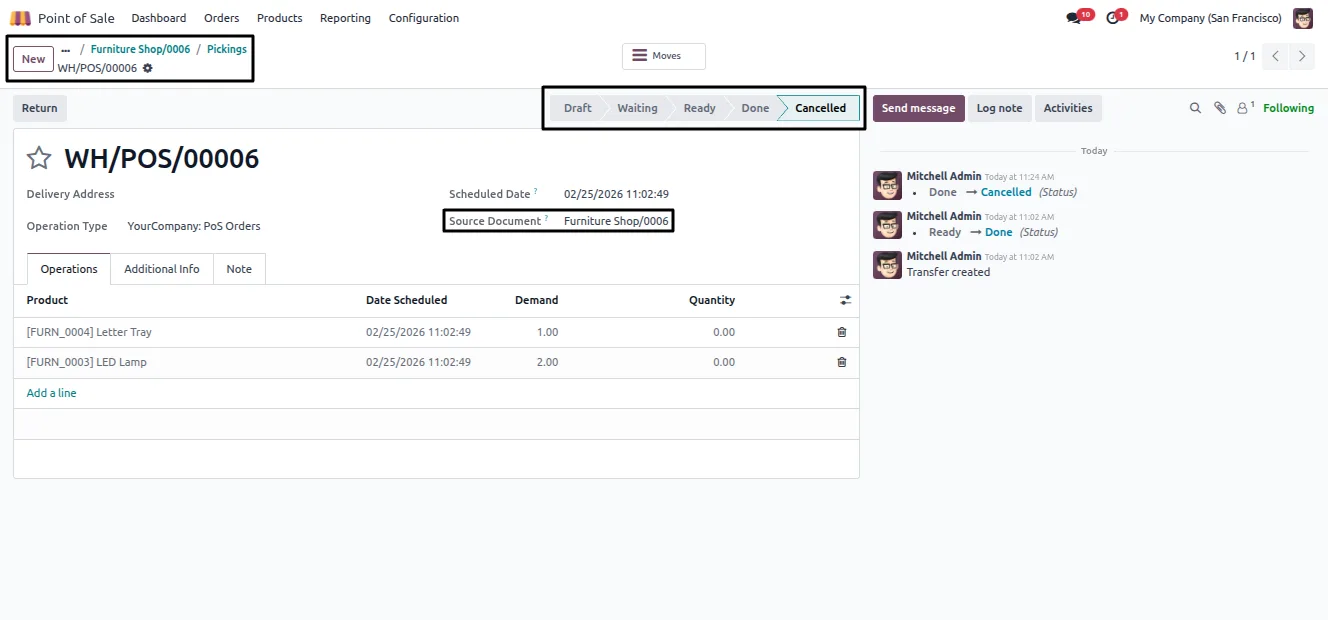Select the Draft status stage
This screenshot has height=620, width=1328.
tap(577, 108)
